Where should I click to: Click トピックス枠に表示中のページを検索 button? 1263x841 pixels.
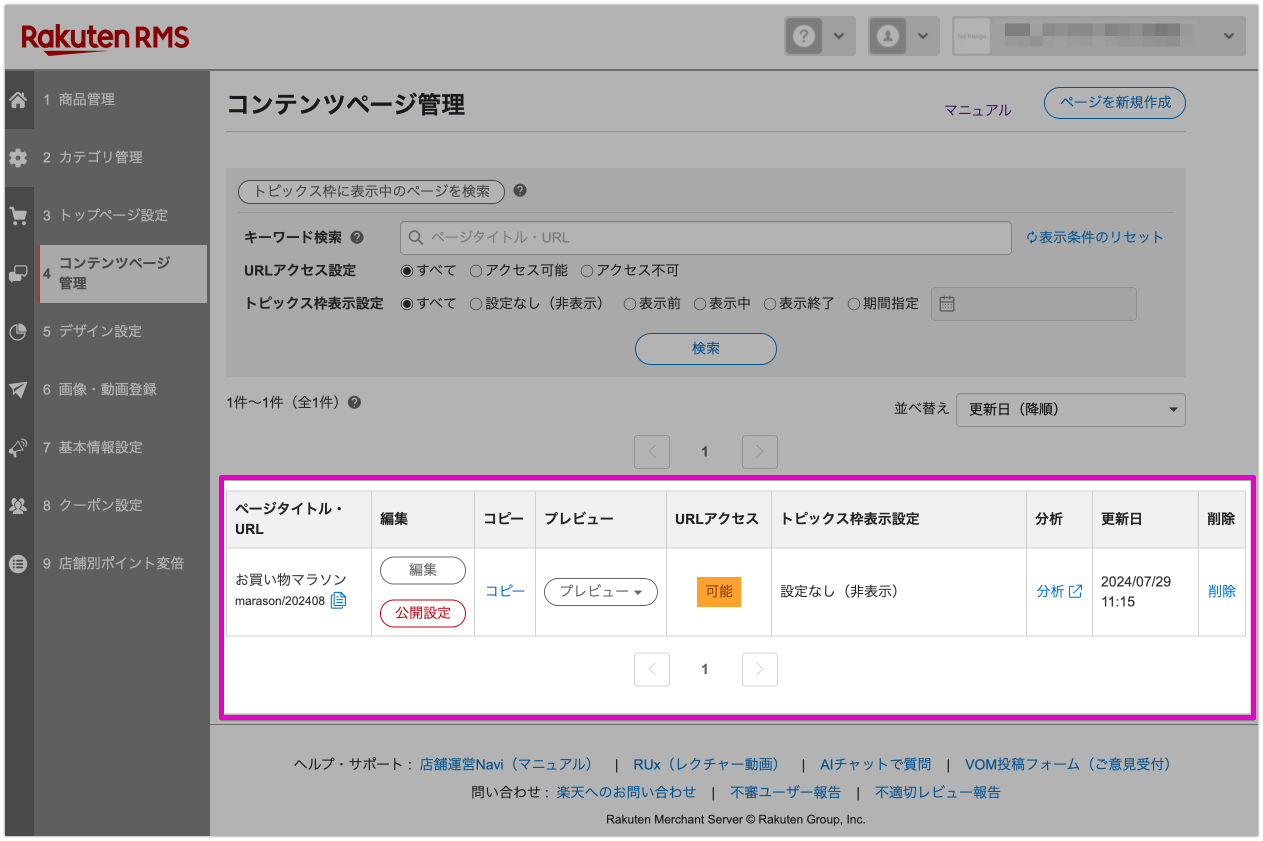pyautogui.click(x=371, y=191)
